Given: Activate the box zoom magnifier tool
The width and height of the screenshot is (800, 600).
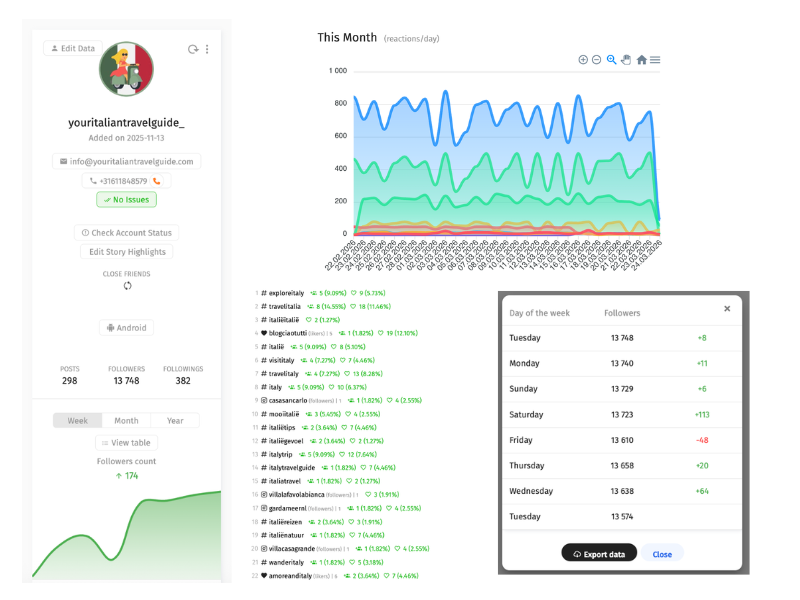Looking at the screenshot, I should tap(612, 60).
